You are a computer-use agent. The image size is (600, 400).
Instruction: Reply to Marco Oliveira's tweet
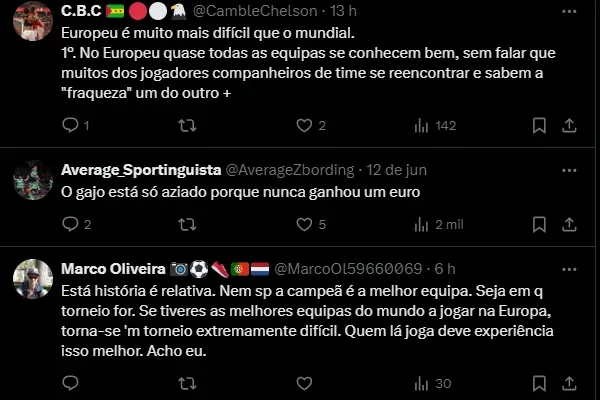tap(70, 383)
